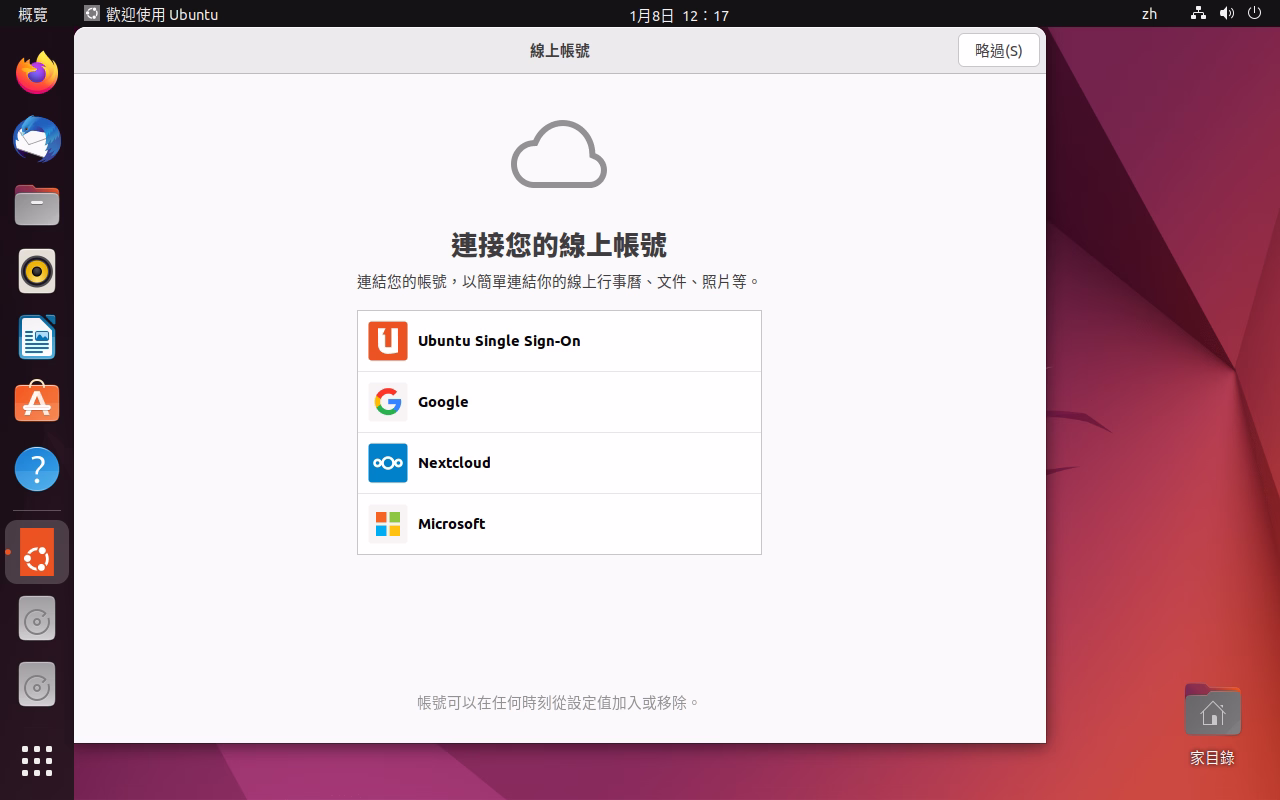The width and height of the screenshot is (1280, 800).
Task: Open Rhythmbox music player in the dock
Action: pos(37,271)
